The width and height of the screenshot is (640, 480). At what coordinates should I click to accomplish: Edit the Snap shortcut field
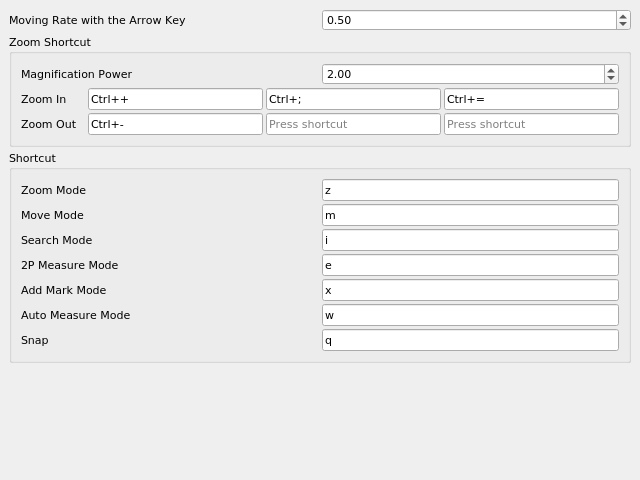[470, 340]
